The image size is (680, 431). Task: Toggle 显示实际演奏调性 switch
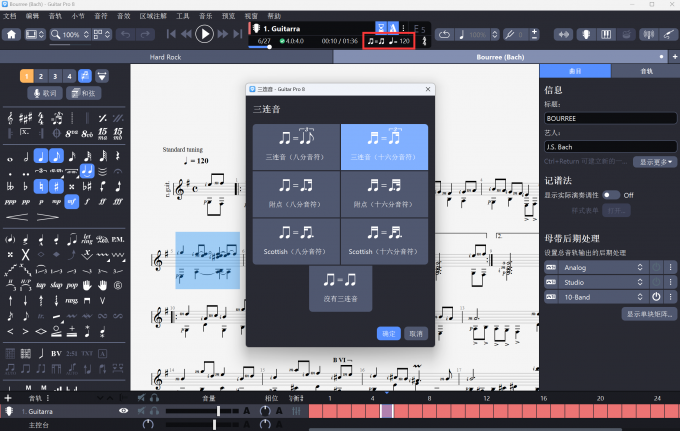click(x=611, y=195)
